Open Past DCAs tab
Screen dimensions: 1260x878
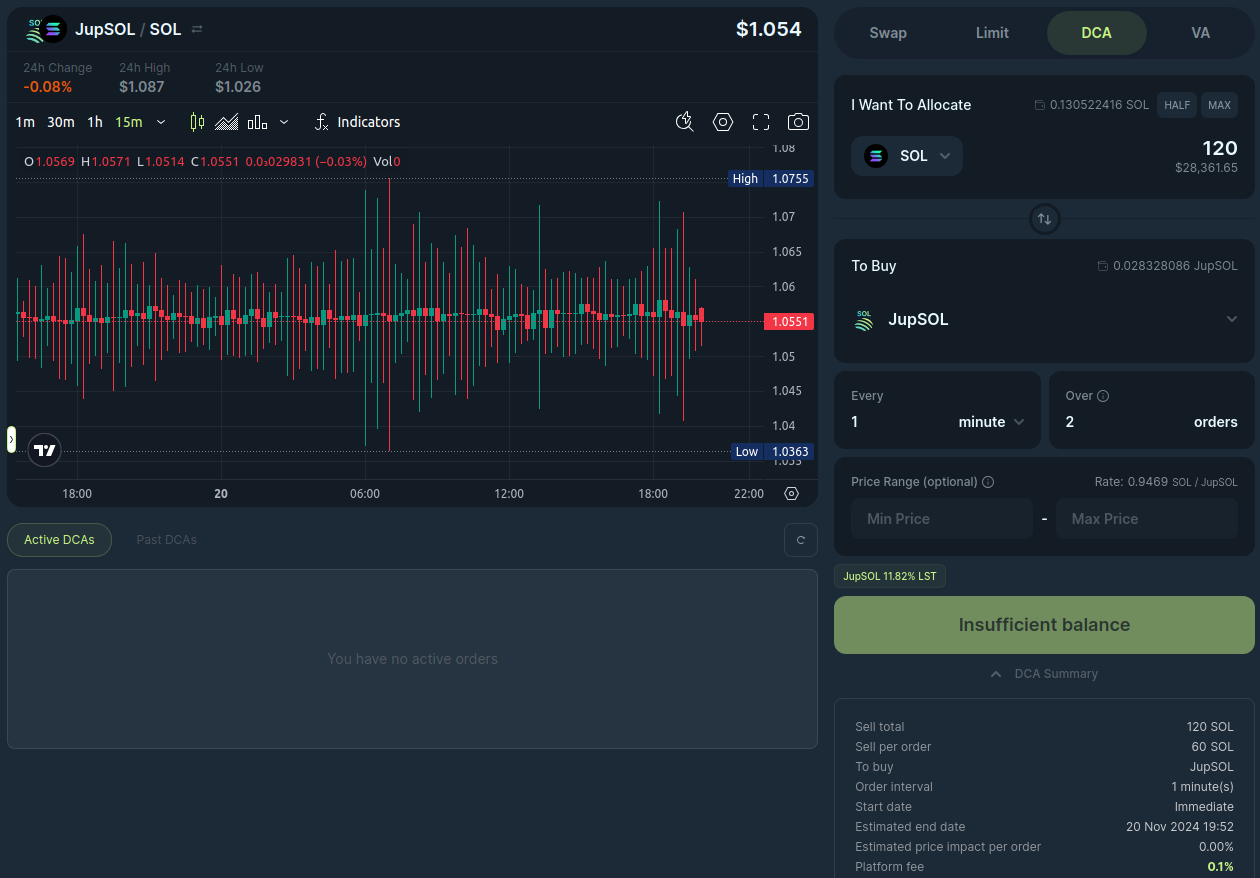point(166,540)
